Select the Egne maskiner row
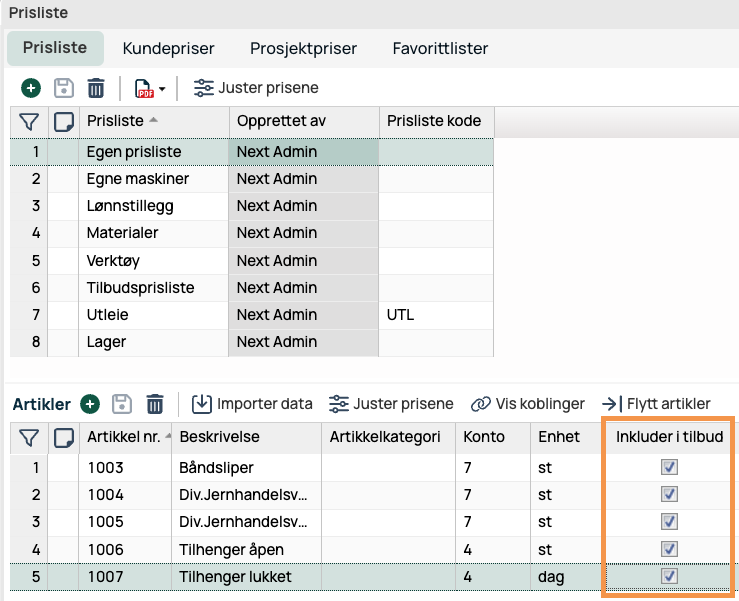 [x=252, y=179]
